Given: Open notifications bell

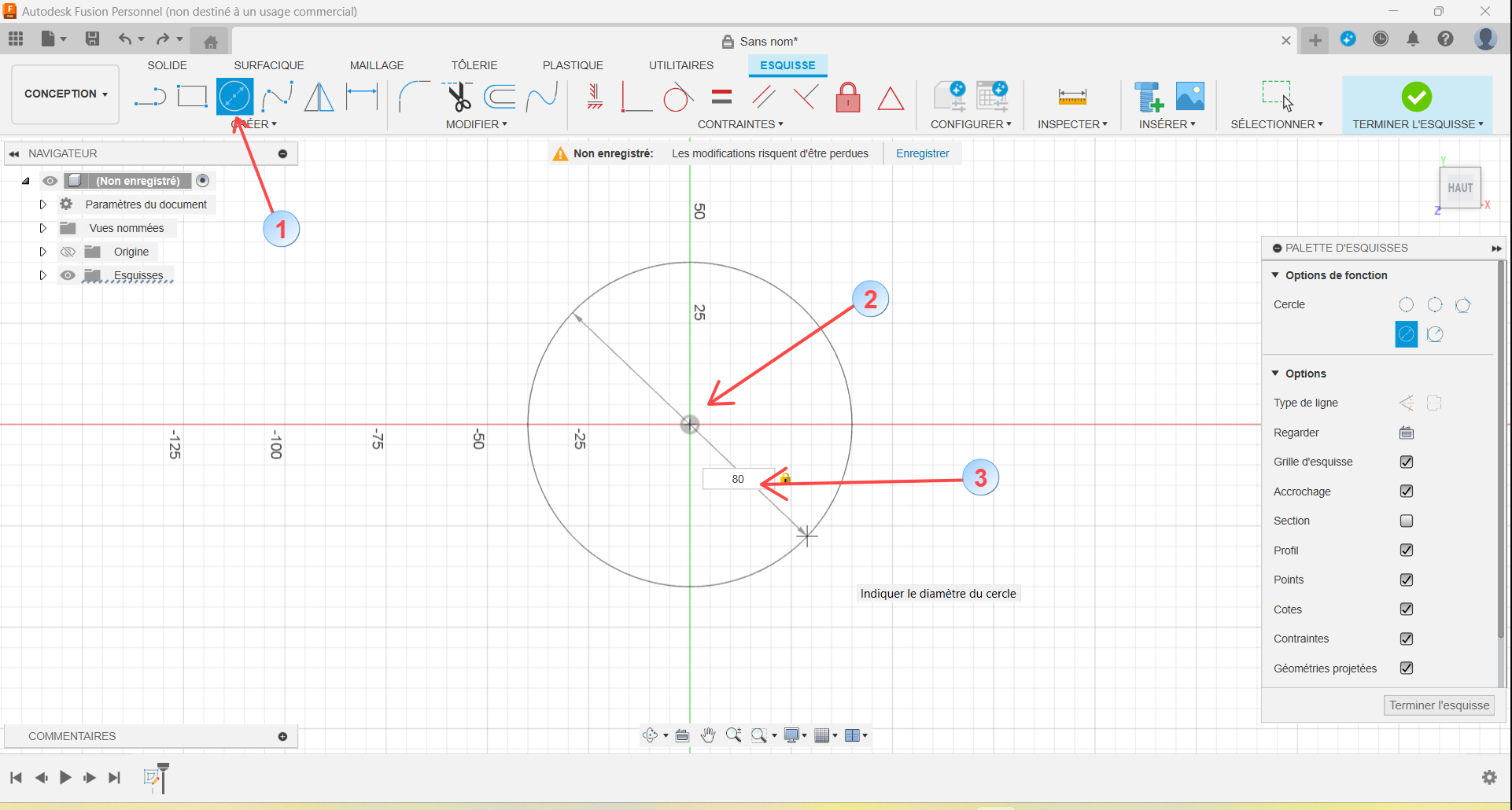Looking at the screenshot, I should click(x=1413, y=39).
